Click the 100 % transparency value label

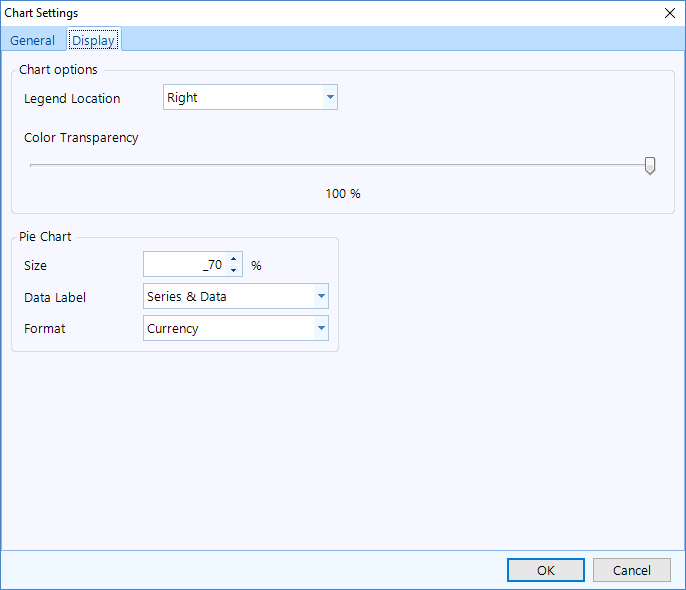point(343,193)
